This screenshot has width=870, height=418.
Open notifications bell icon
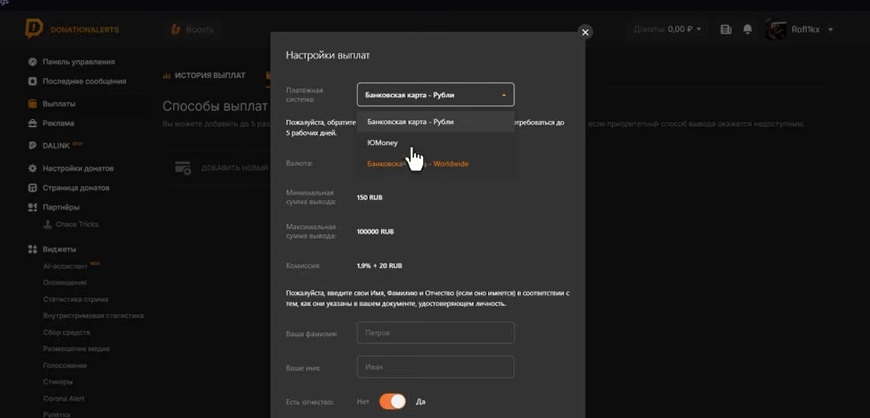[748, 29]
